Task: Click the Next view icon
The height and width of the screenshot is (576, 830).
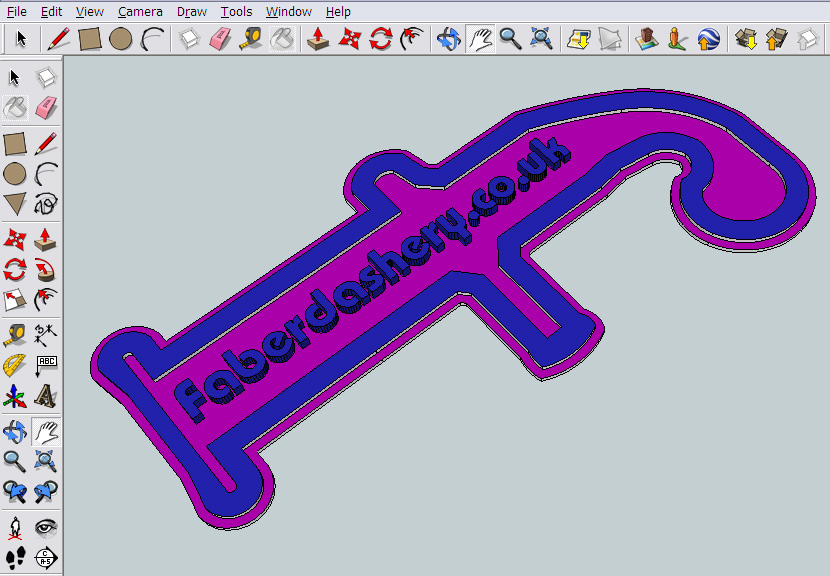Action: tap(46, 492)
